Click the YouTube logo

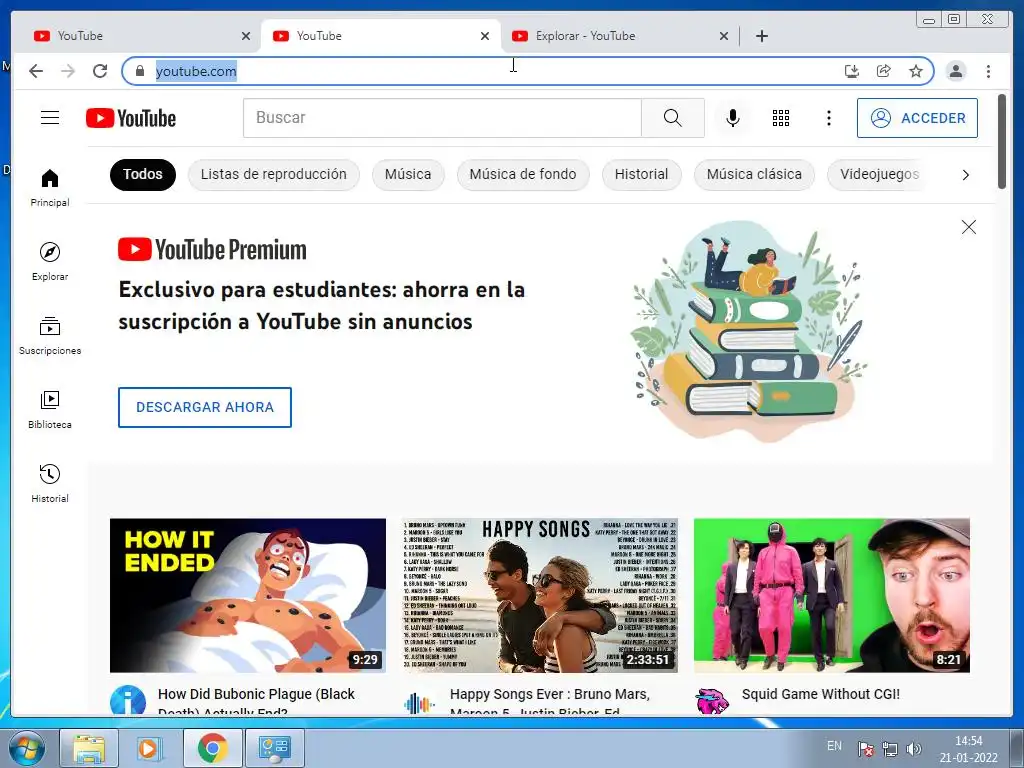click(131, 118)
